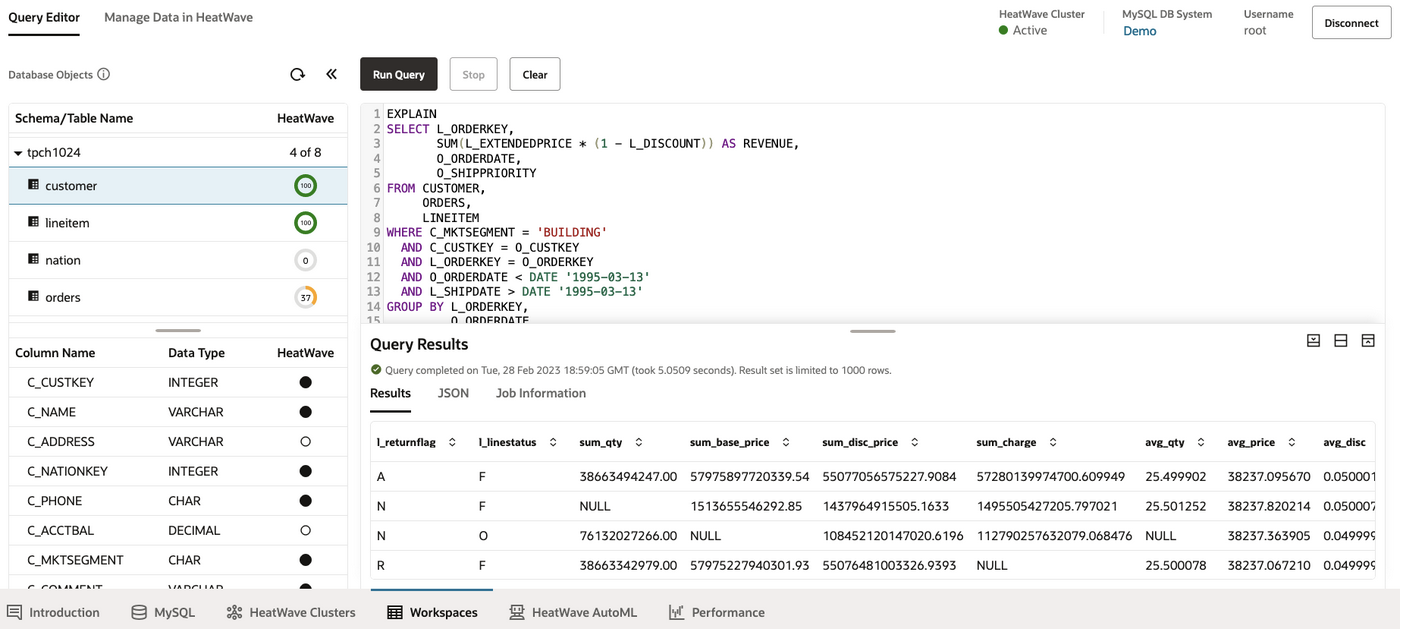The image size is (1402, 632).
Task: Click the results horizontal scrollbar
Action: [x=432, y=589]
